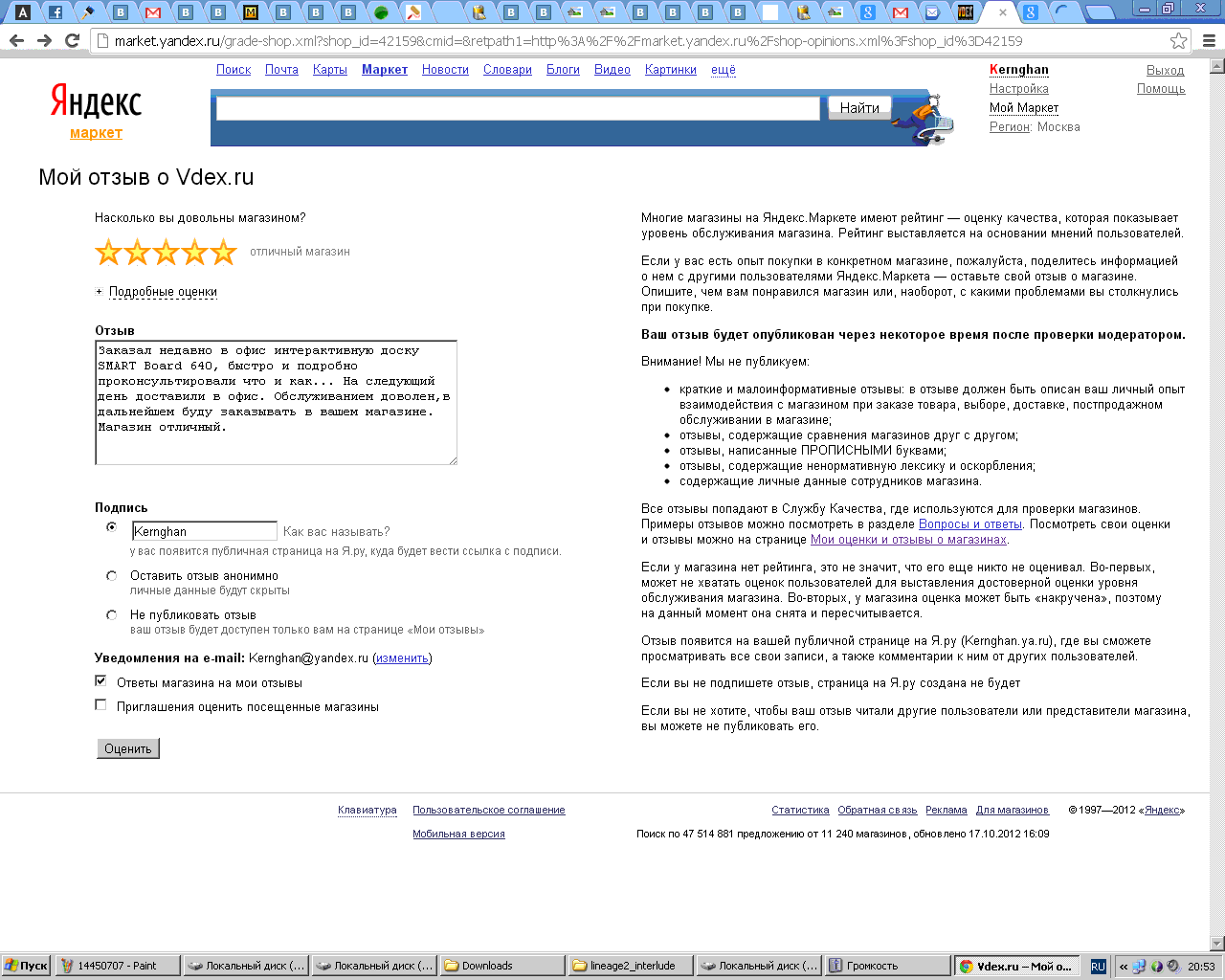The image size is (1225, 980).
Task: Click the Yandex logo
Action: [x=96, y=100]
